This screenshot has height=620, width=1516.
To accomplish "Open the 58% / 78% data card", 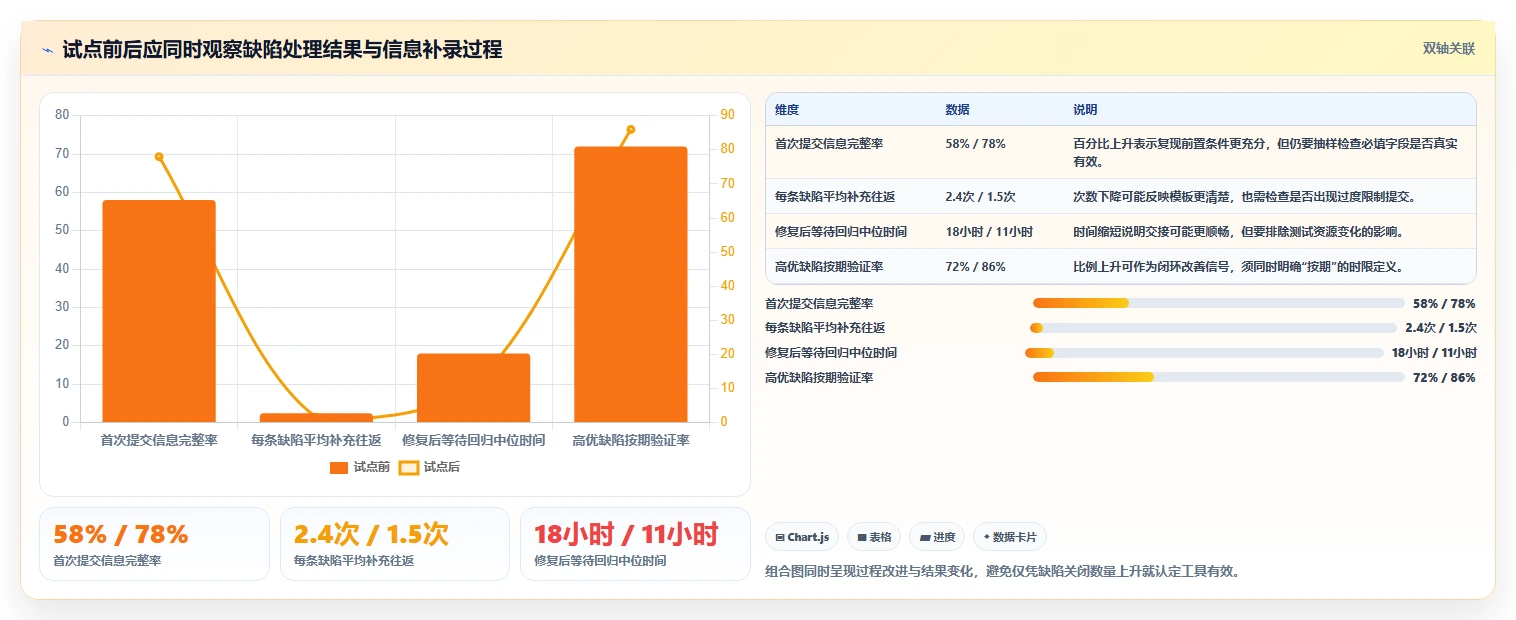I will (x=154, y=544).
